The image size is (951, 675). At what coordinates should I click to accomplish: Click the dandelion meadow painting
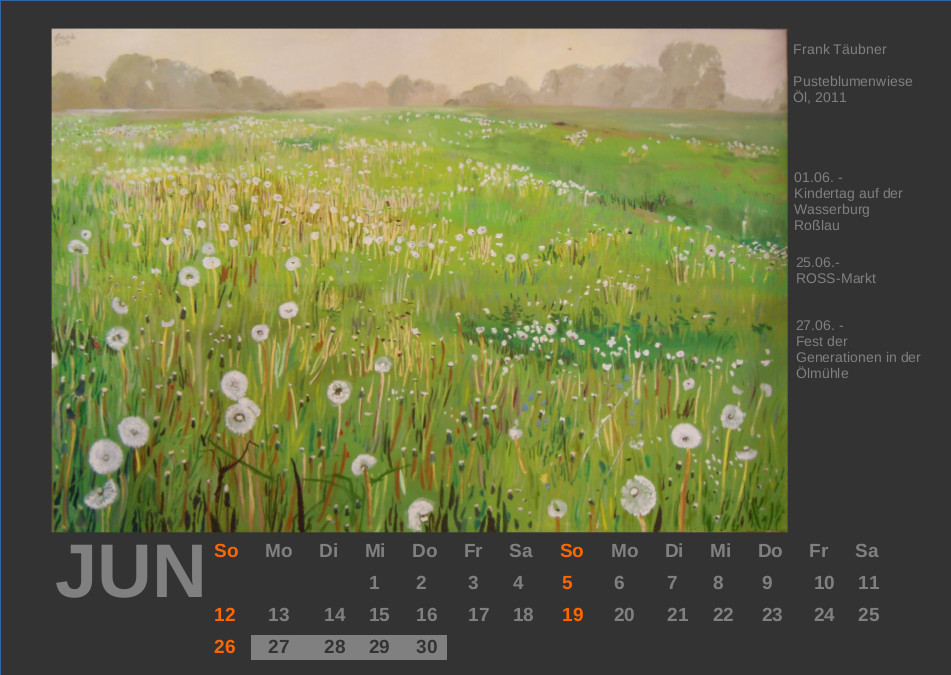[x=420, y=280]
